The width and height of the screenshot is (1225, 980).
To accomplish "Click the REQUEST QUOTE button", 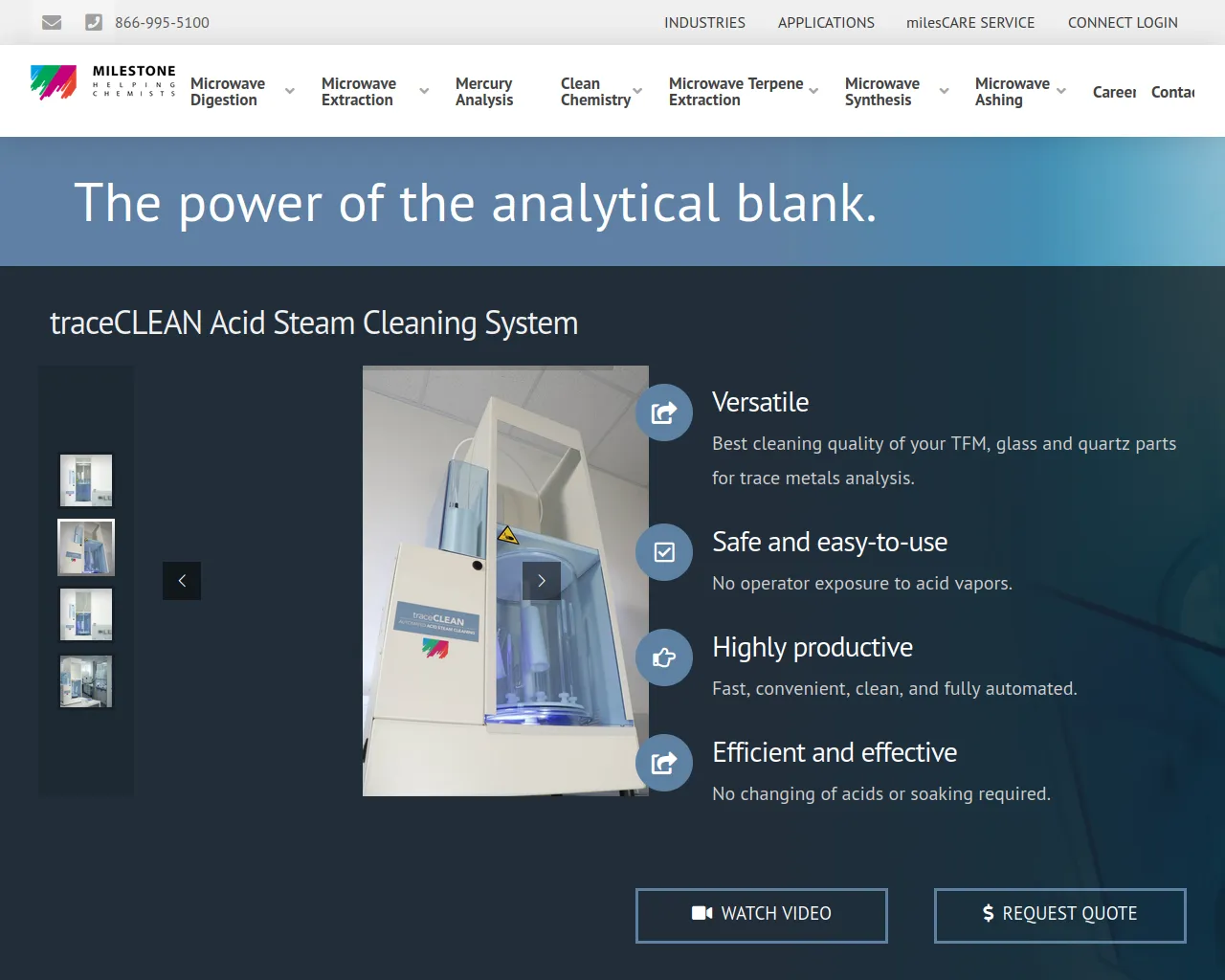I will (x=1060, y=916).
